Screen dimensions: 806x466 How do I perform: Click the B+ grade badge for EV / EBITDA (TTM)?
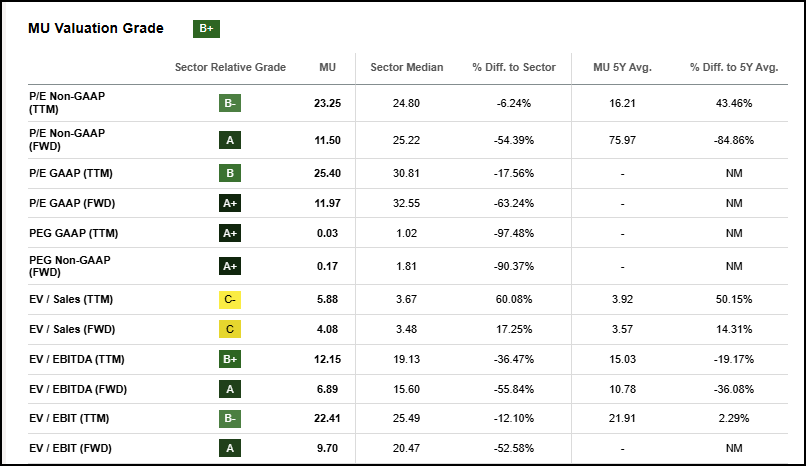click(230, 359)
